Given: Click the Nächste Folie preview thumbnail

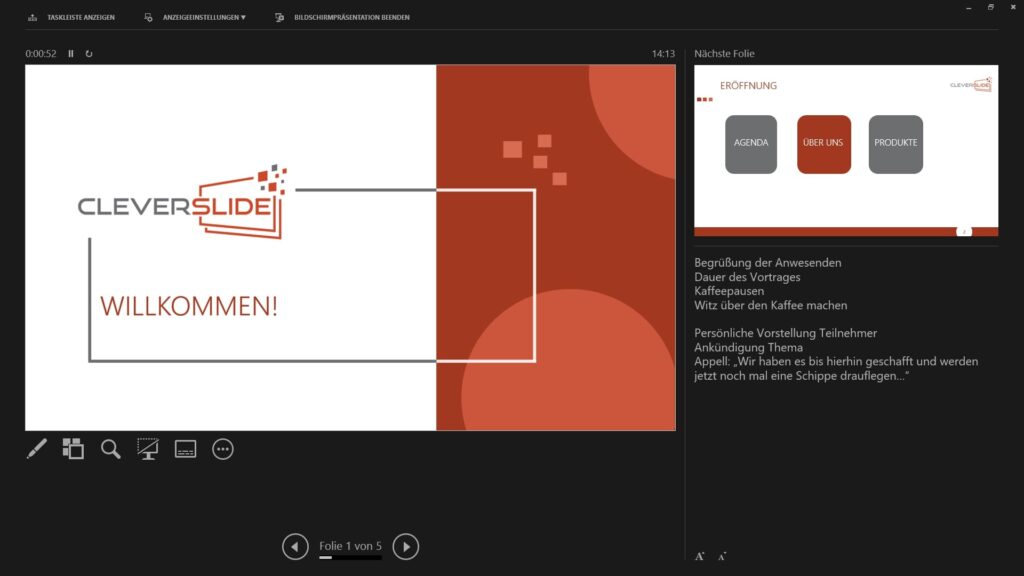Looking at the screenshot, I should (846, 150).
